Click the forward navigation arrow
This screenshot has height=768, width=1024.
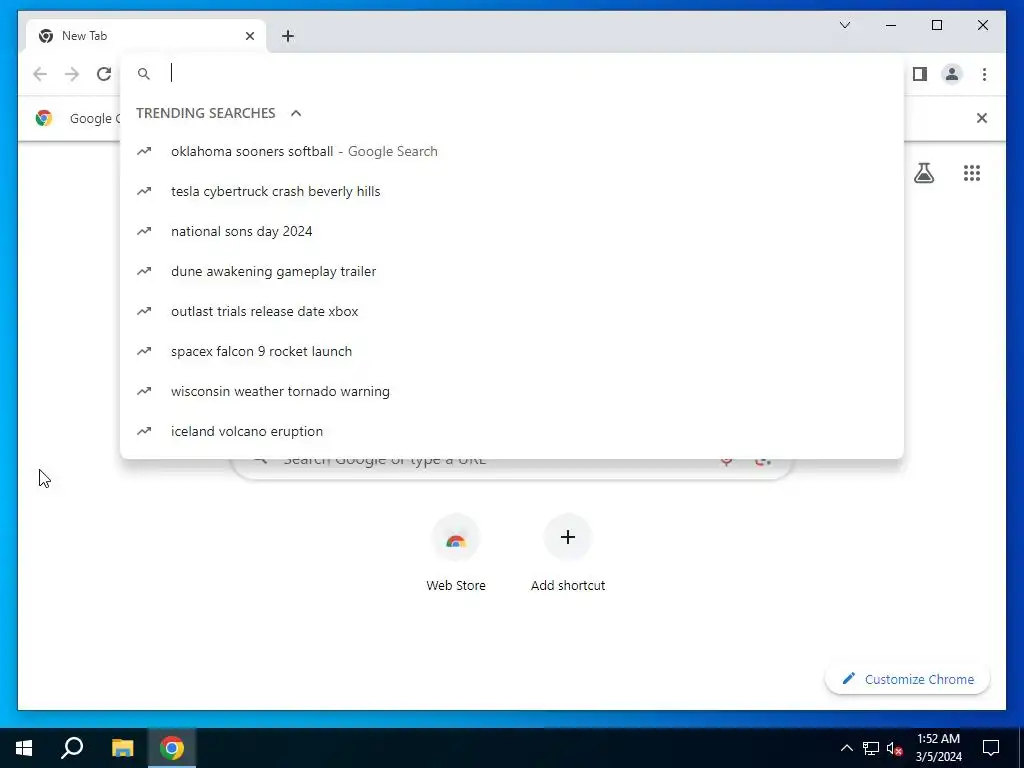point(72,74)
